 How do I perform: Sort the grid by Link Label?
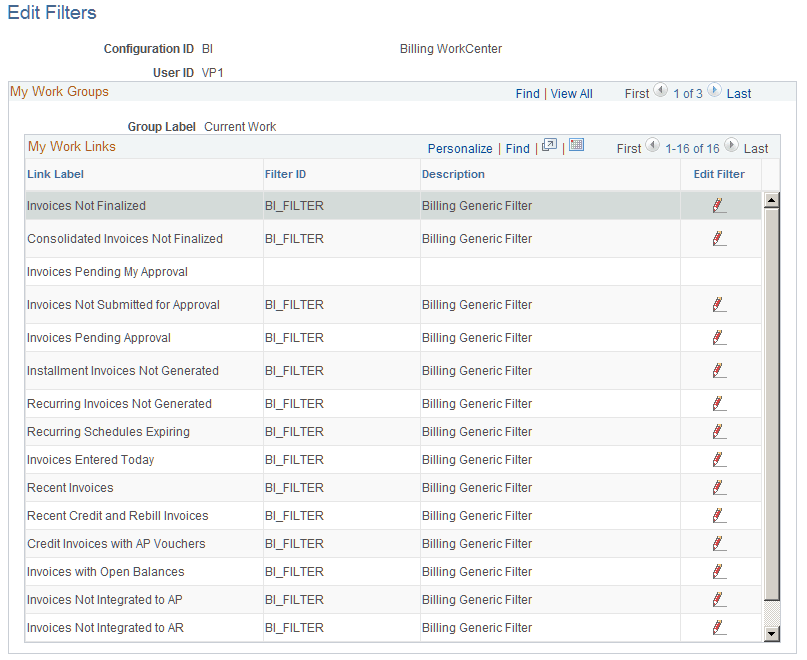[x=55, y=173]
